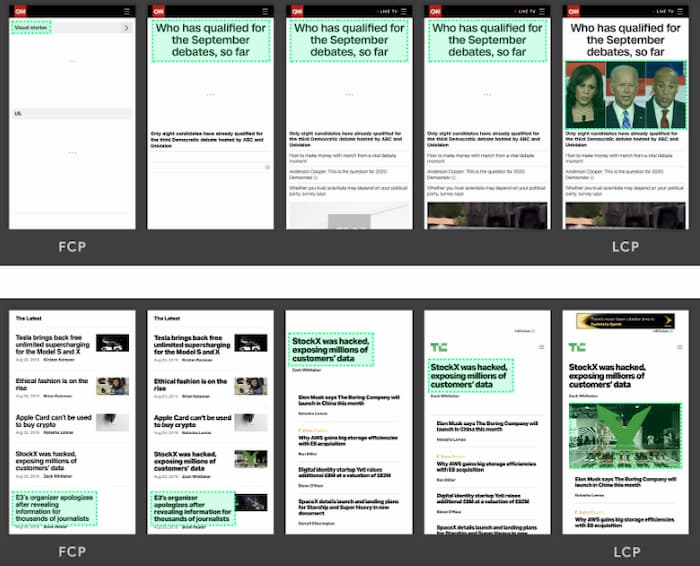Viewport: 700px width, 566px height.
Task: Click the small StockX thumbnail in the second TechCrunch frame
Action: click(251, 459)
